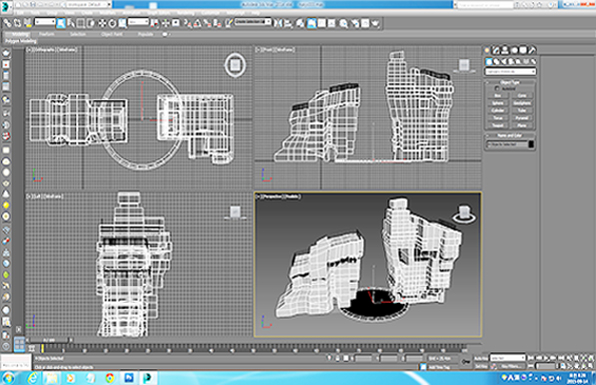Viewport: 596px width, 385px height.
Task: Toggle the 3D Snaps button
Action: pyautogui.click(x=187, y=23)
